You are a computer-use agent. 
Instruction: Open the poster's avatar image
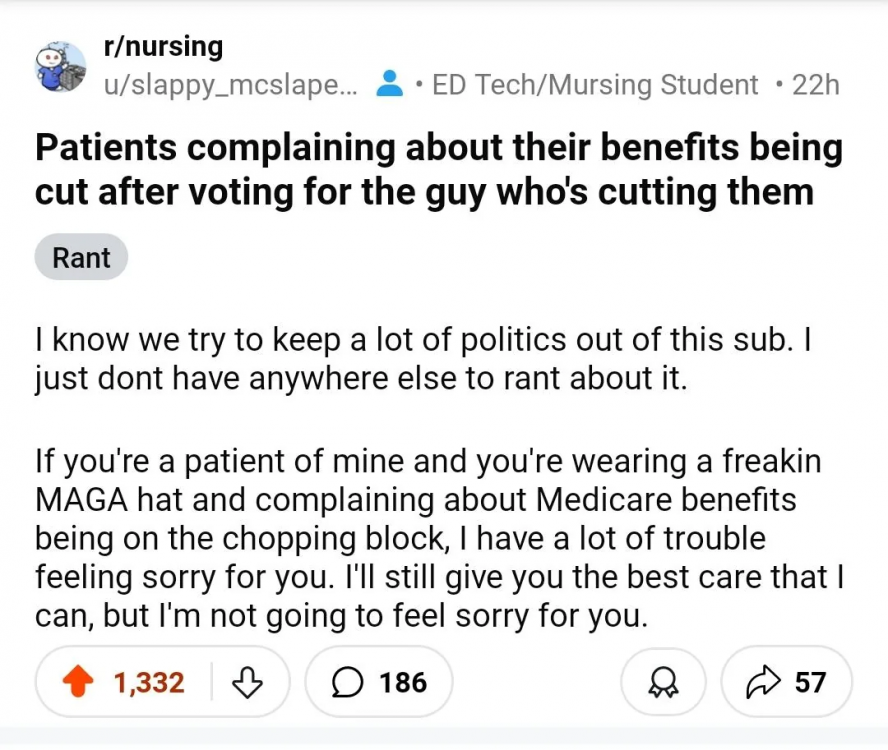point(61,66)
